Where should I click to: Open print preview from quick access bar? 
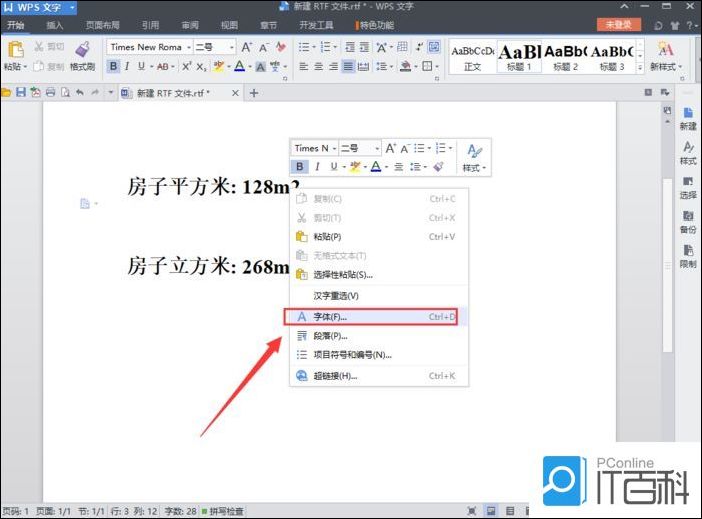[x=65, y=93]
